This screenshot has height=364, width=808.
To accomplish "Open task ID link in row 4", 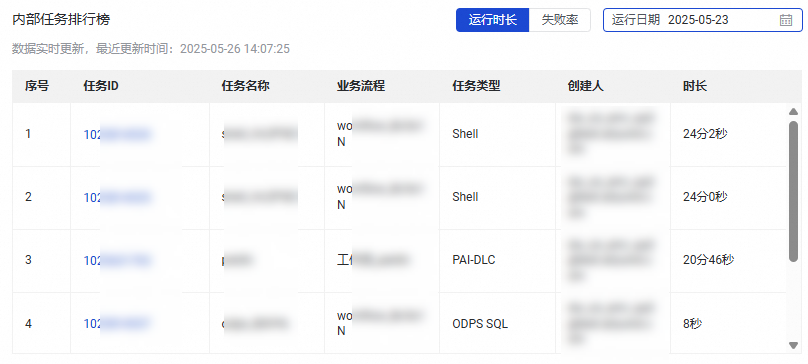I will click(x=117, y=324).
